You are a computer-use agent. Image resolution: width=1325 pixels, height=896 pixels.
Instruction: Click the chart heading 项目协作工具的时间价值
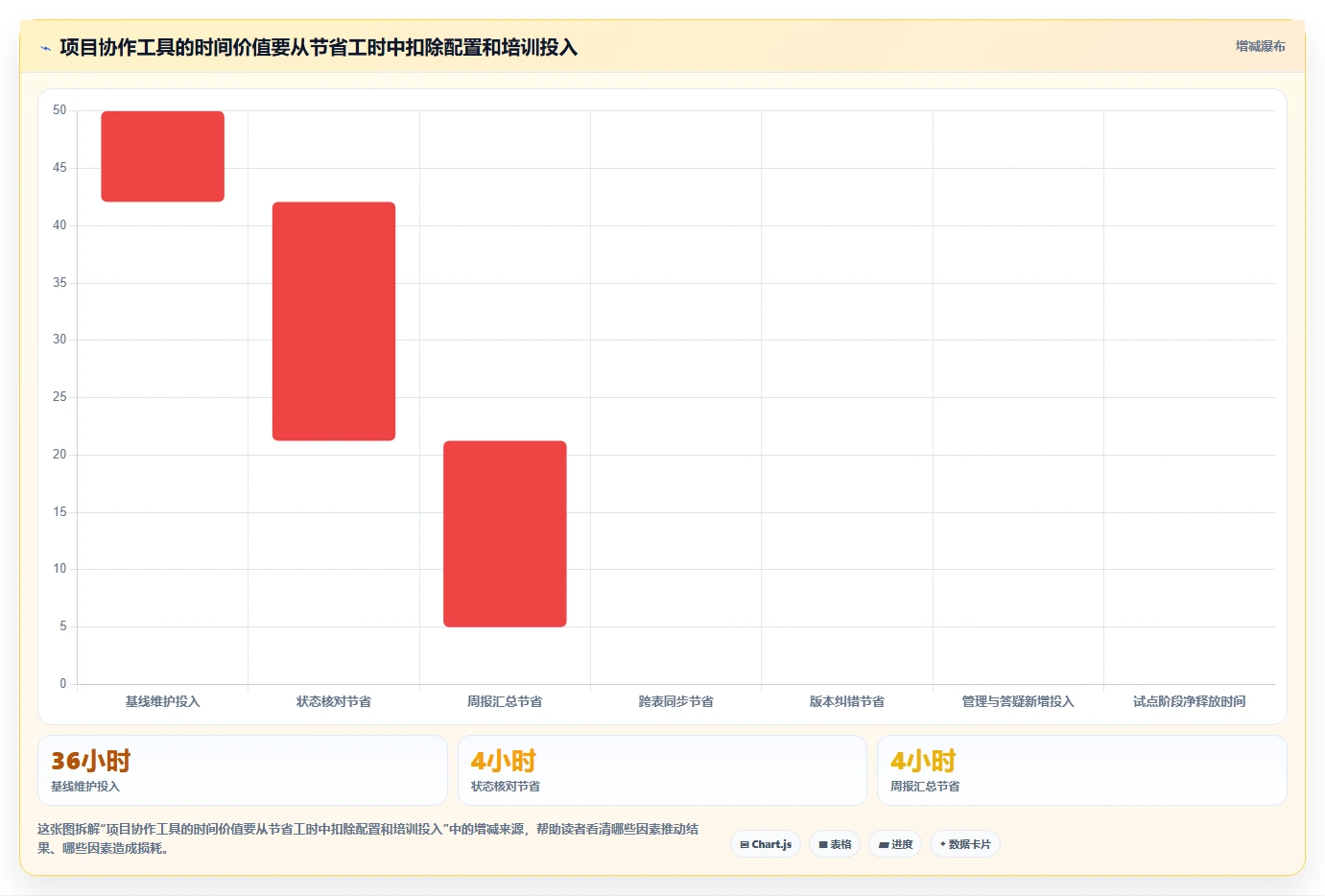[x=319, y=47]
